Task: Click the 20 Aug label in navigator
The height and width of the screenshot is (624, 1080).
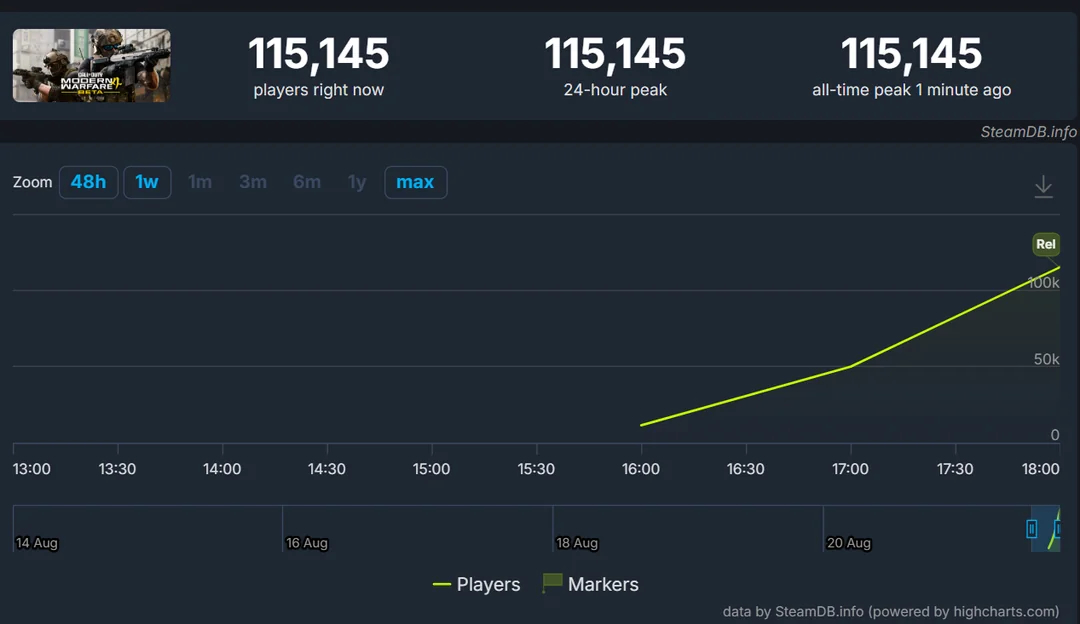Action: pyautogui.click(x=849, y=543)
